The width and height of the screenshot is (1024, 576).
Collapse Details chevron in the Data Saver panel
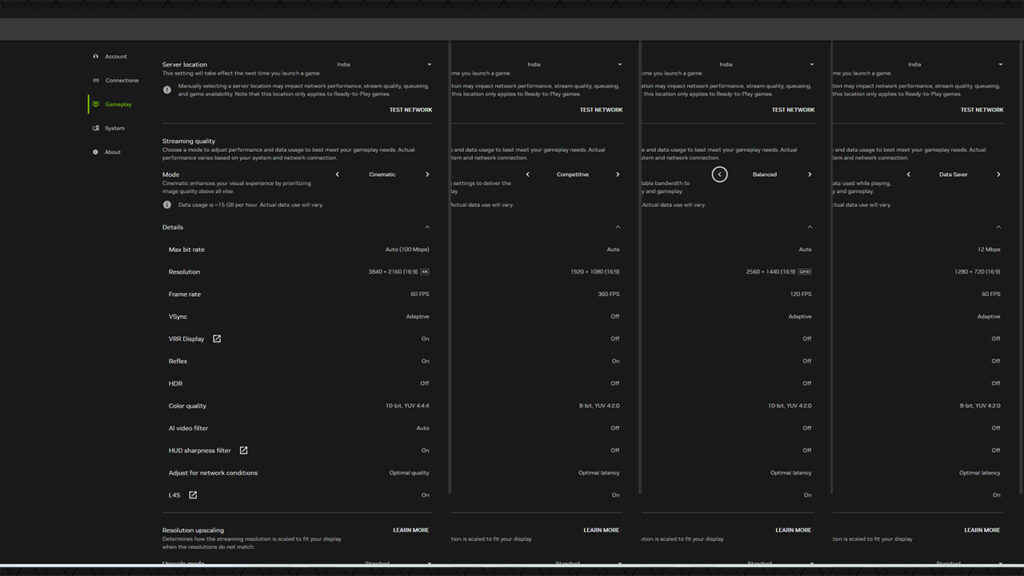pos(998,227)
